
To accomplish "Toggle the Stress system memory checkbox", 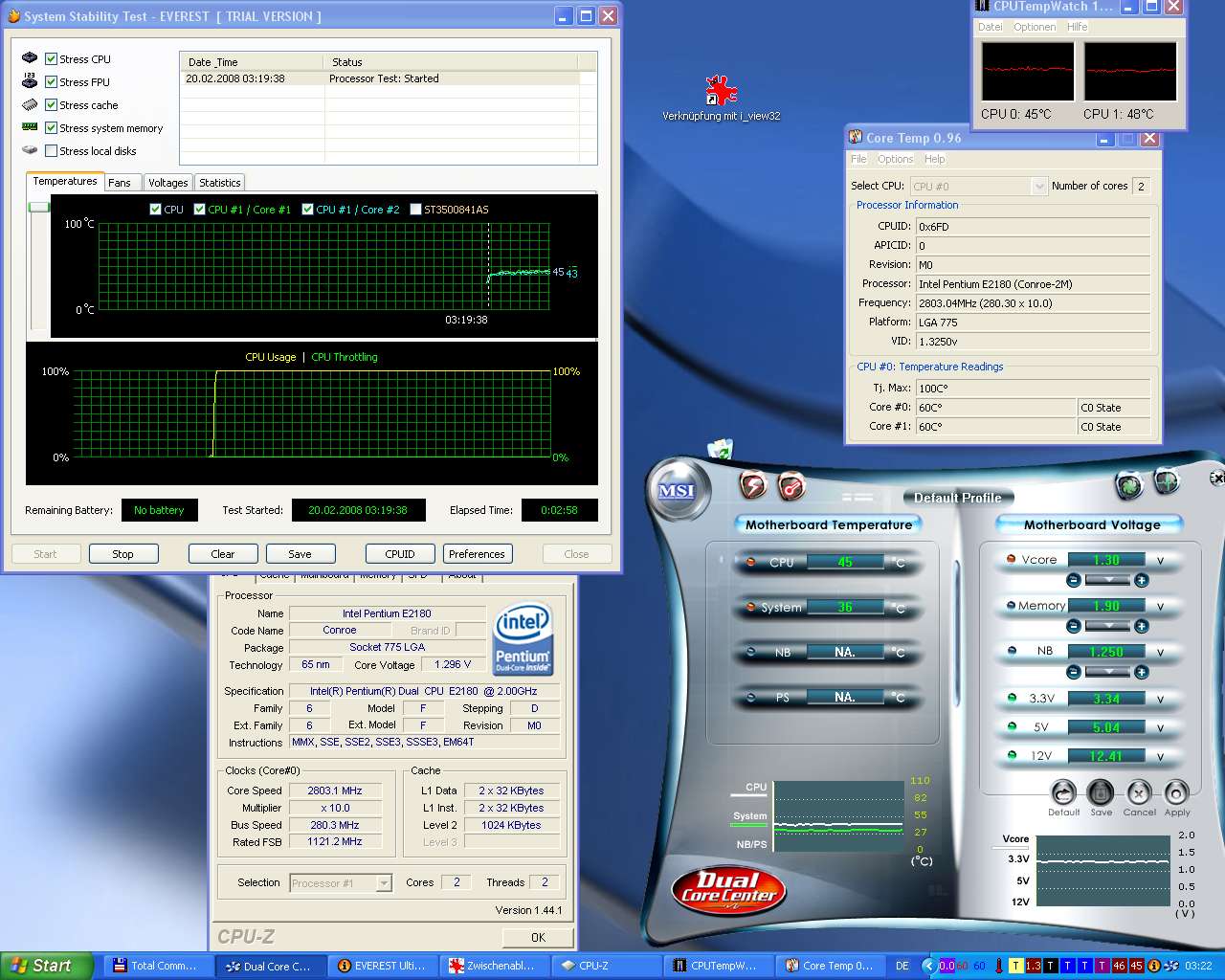I will click(52, 128).
